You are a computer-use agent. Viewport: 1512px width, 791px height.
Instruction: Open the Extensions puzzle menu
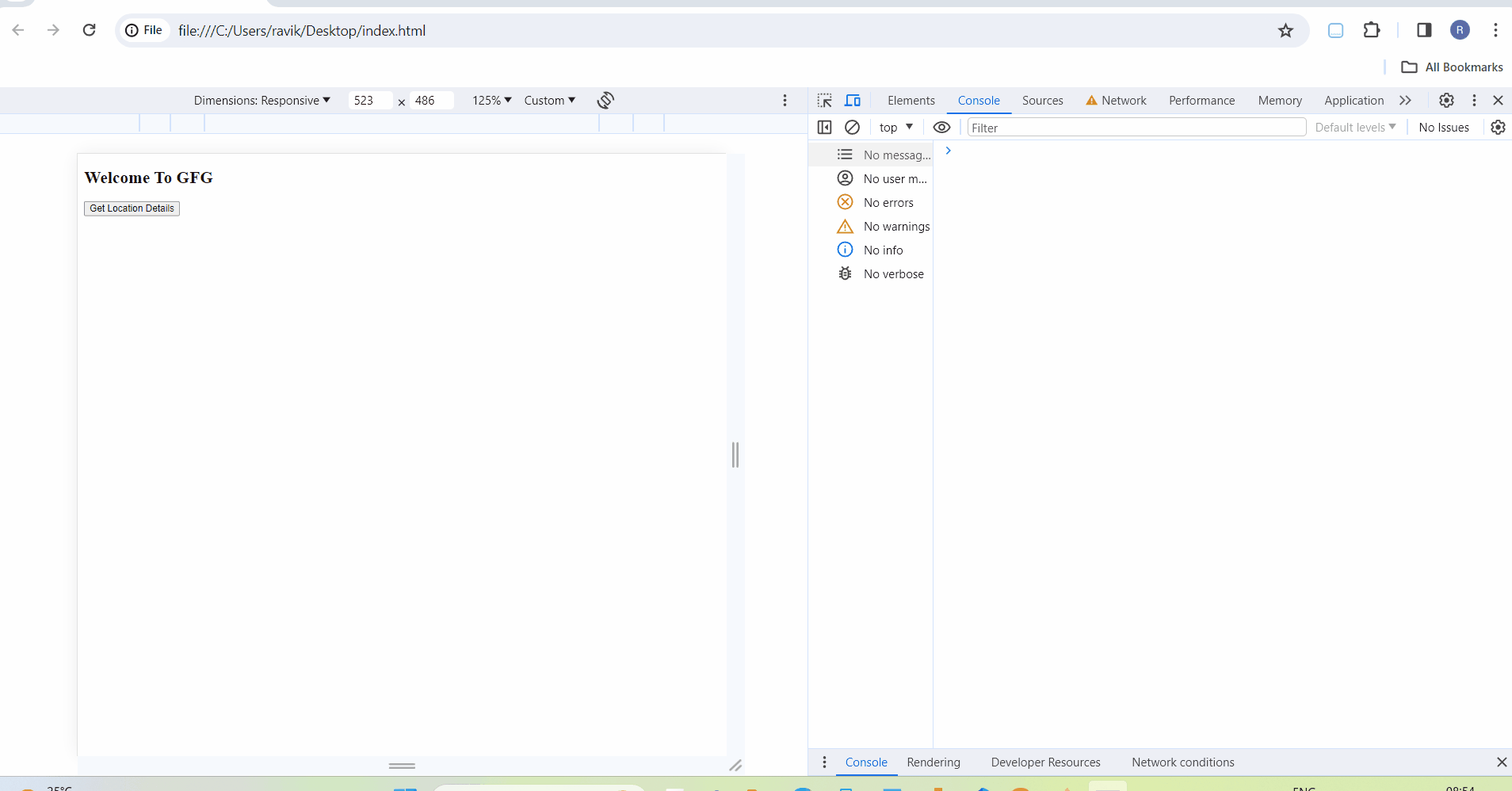[1372, 30]
